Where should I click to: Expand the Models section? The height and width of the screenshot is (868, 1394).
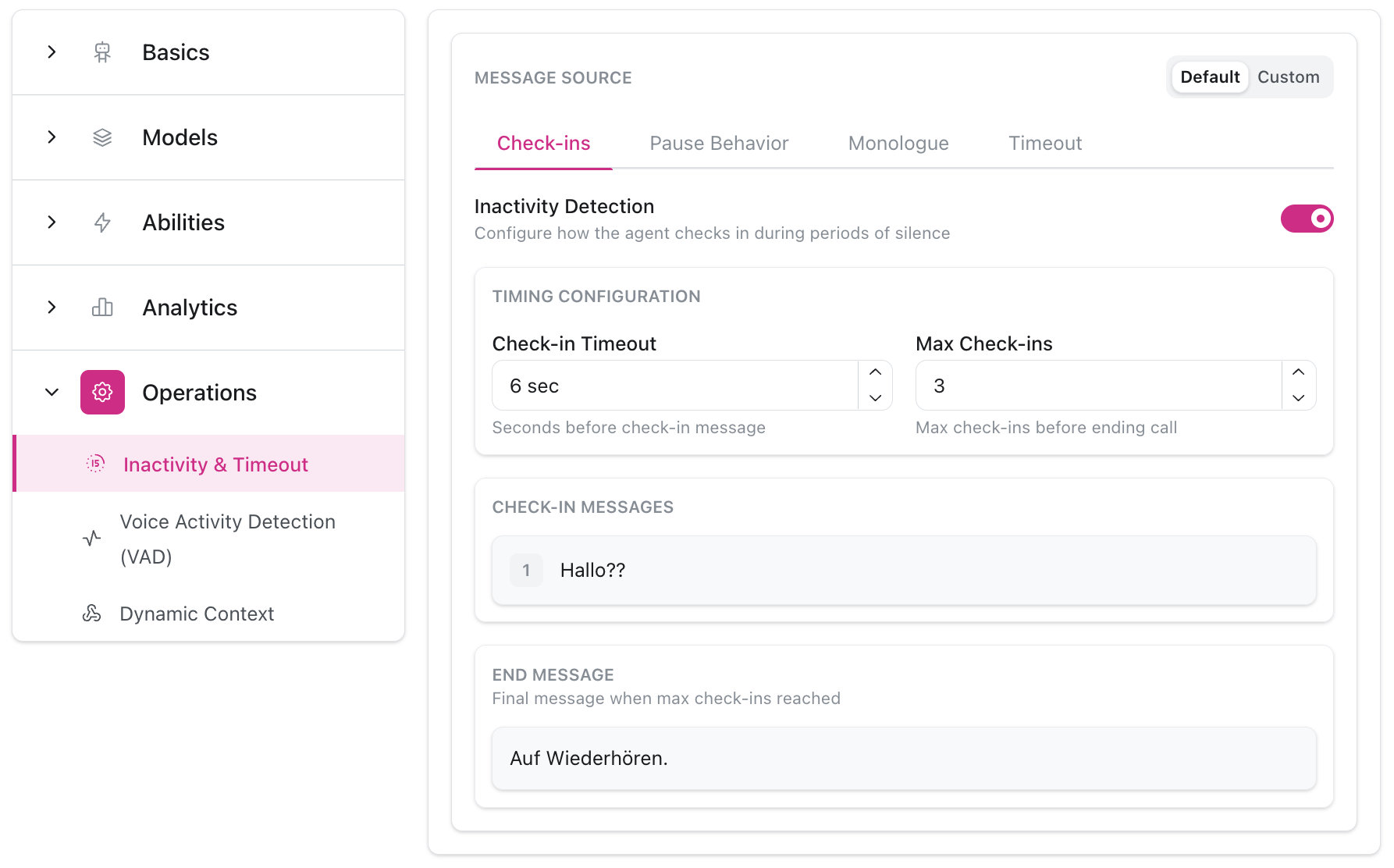[x=52, y=137]
